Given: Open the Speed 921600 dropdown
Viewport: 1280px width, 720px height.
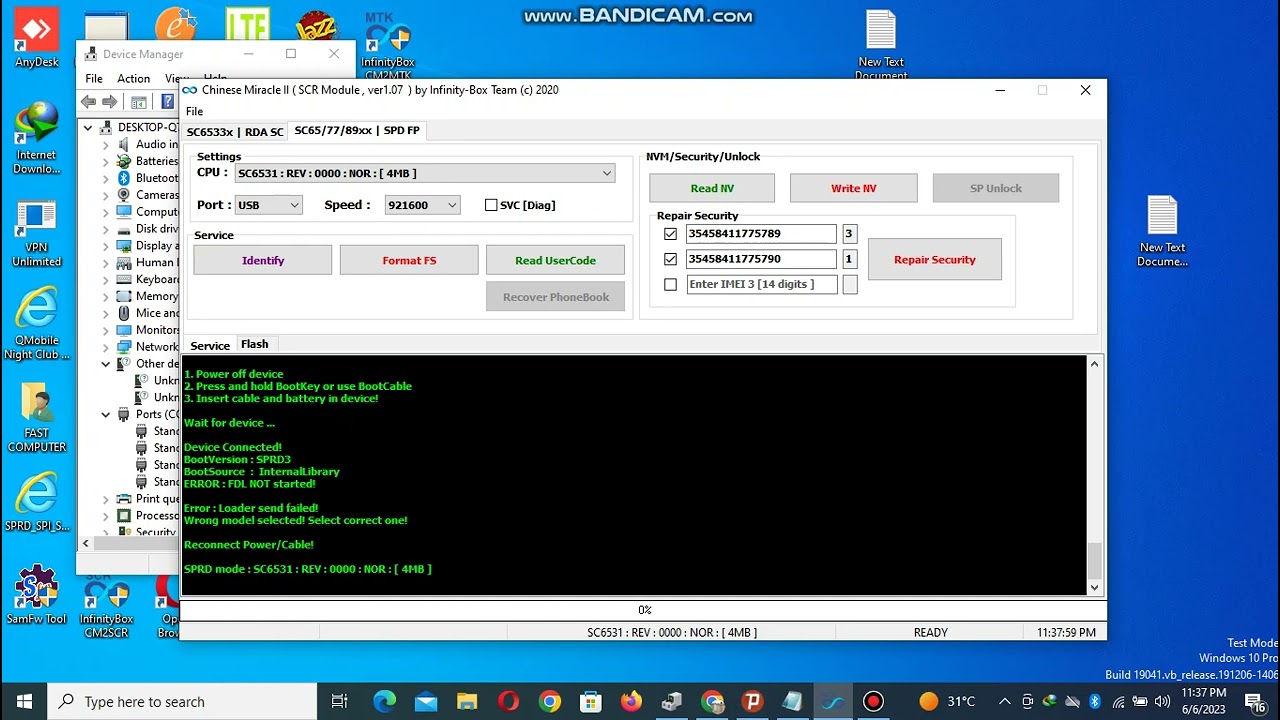Looking at the screenshot, I should 422,205.
